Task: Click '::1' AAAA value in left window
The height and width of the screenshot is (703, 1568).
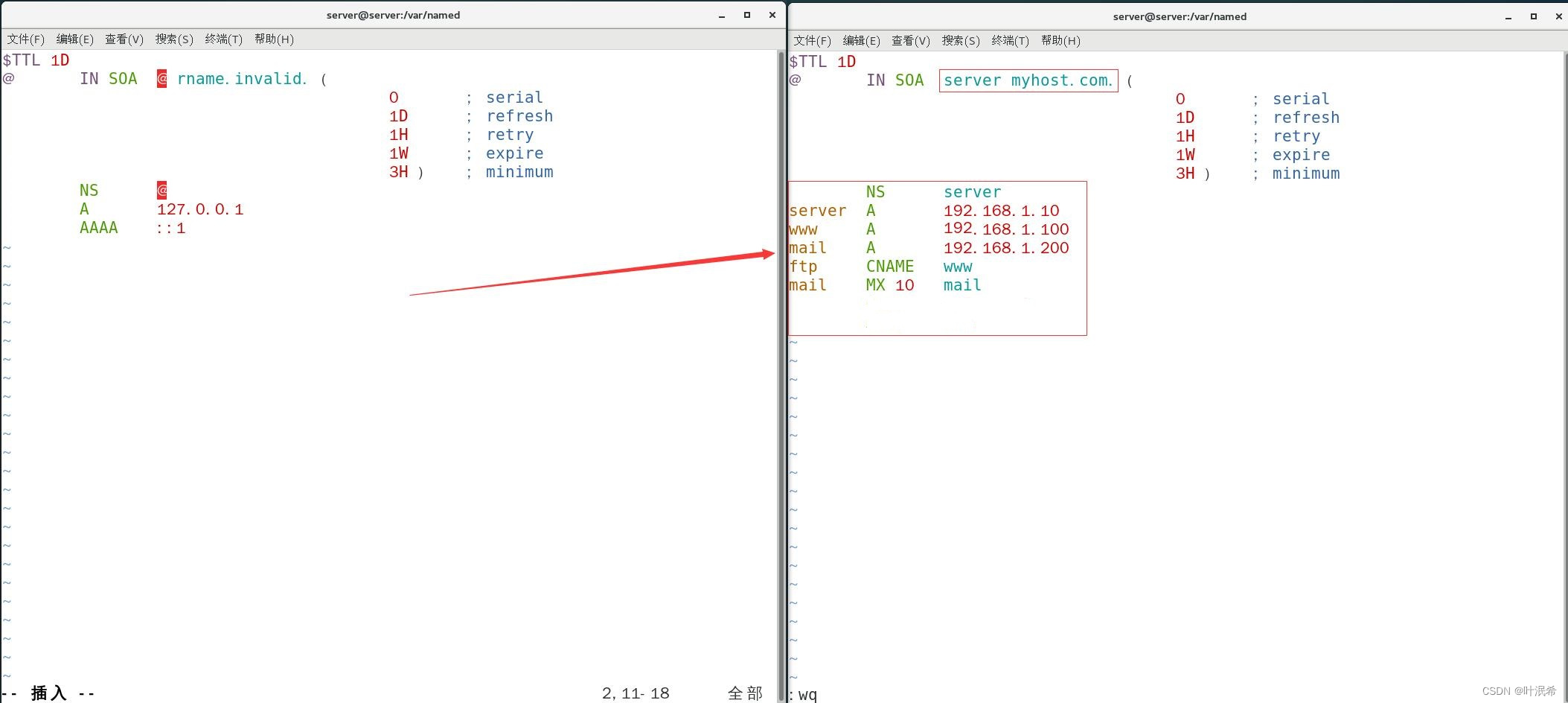Action: coord(171,228)
